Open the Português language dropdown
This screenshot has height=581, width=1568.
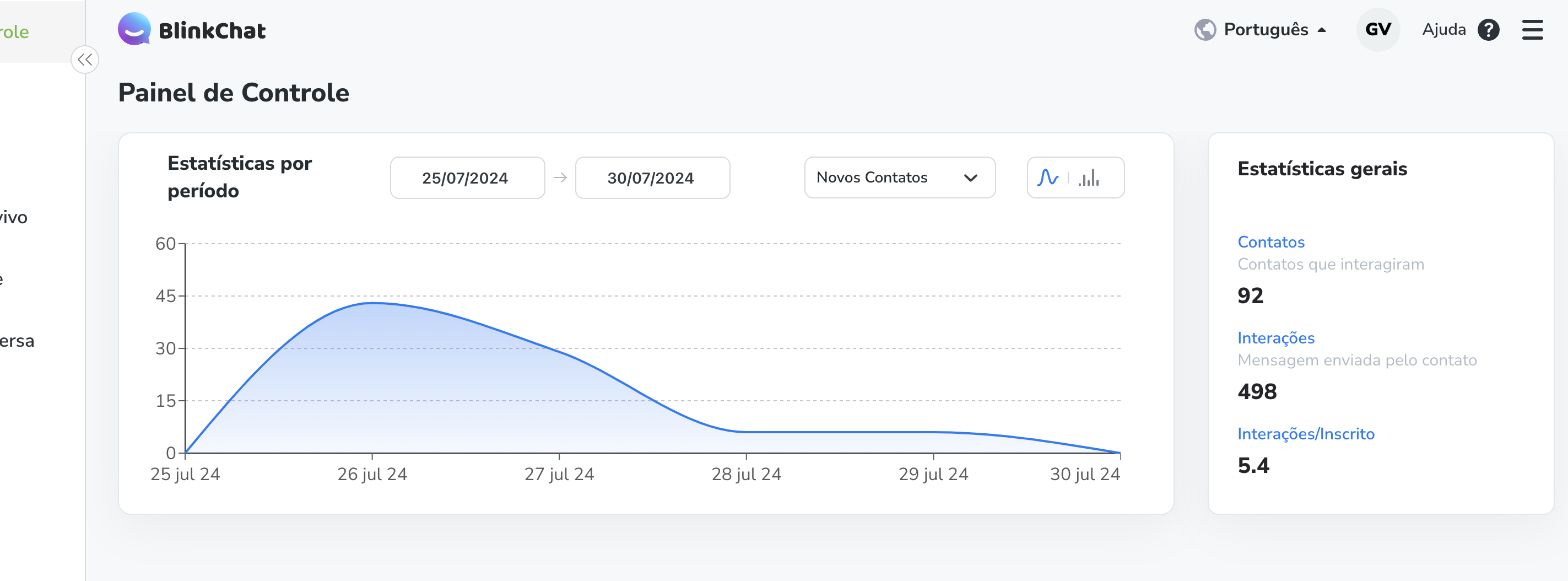(x=1260, y=29)
